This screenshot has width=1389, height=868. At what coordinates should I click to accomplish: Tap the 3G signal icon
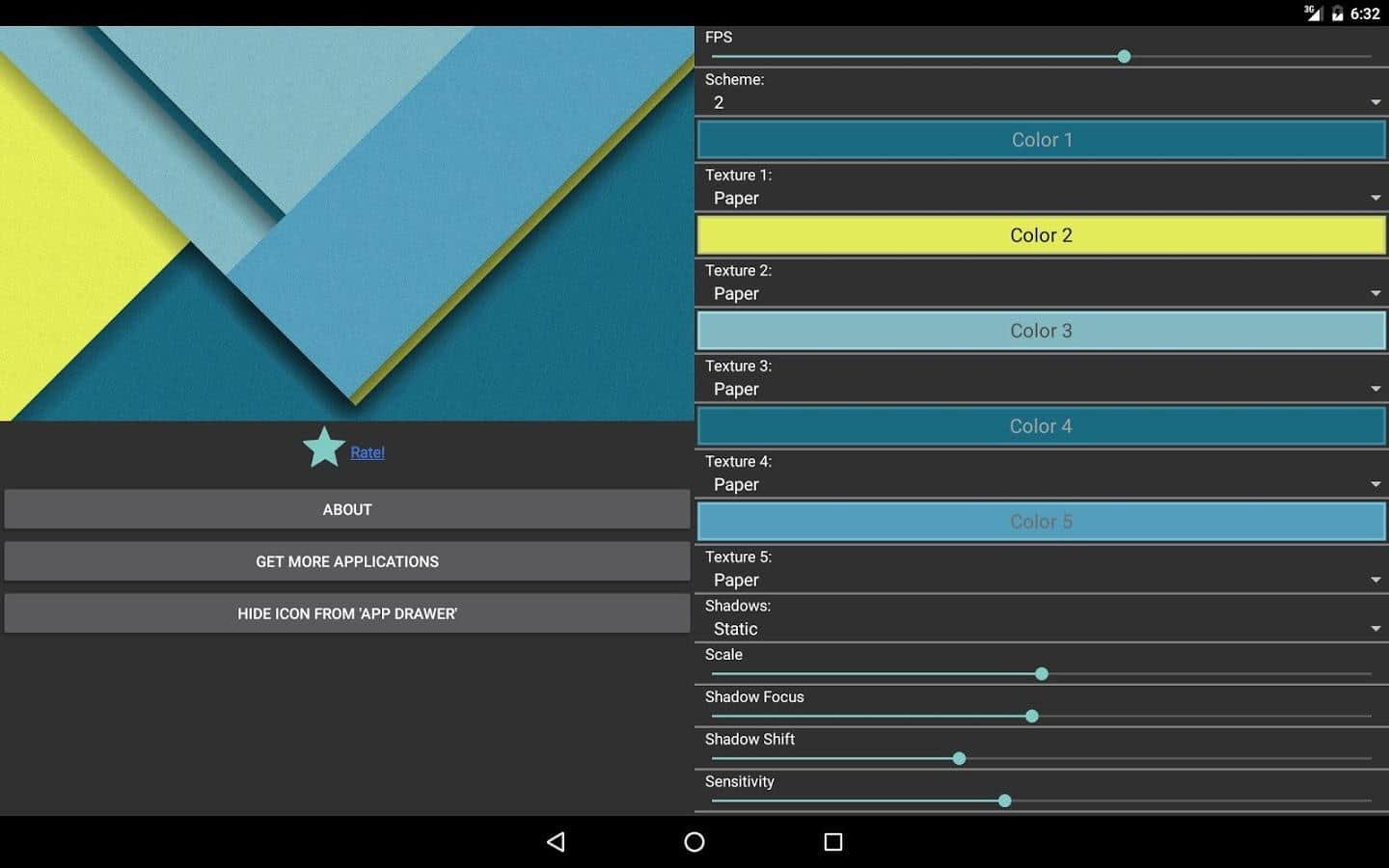coord(1313,13)
